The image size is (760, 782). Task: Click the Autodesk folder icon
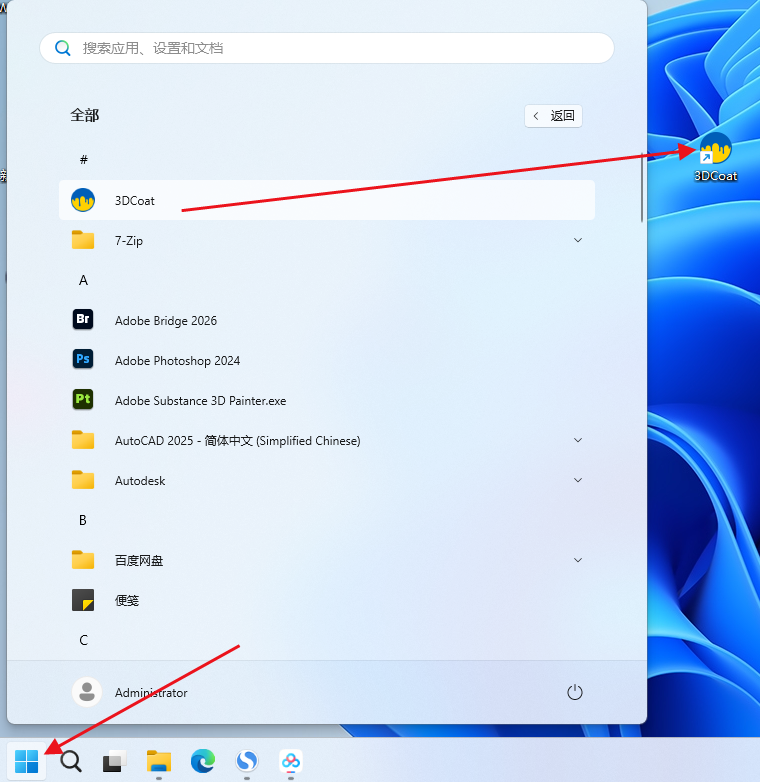83,480
